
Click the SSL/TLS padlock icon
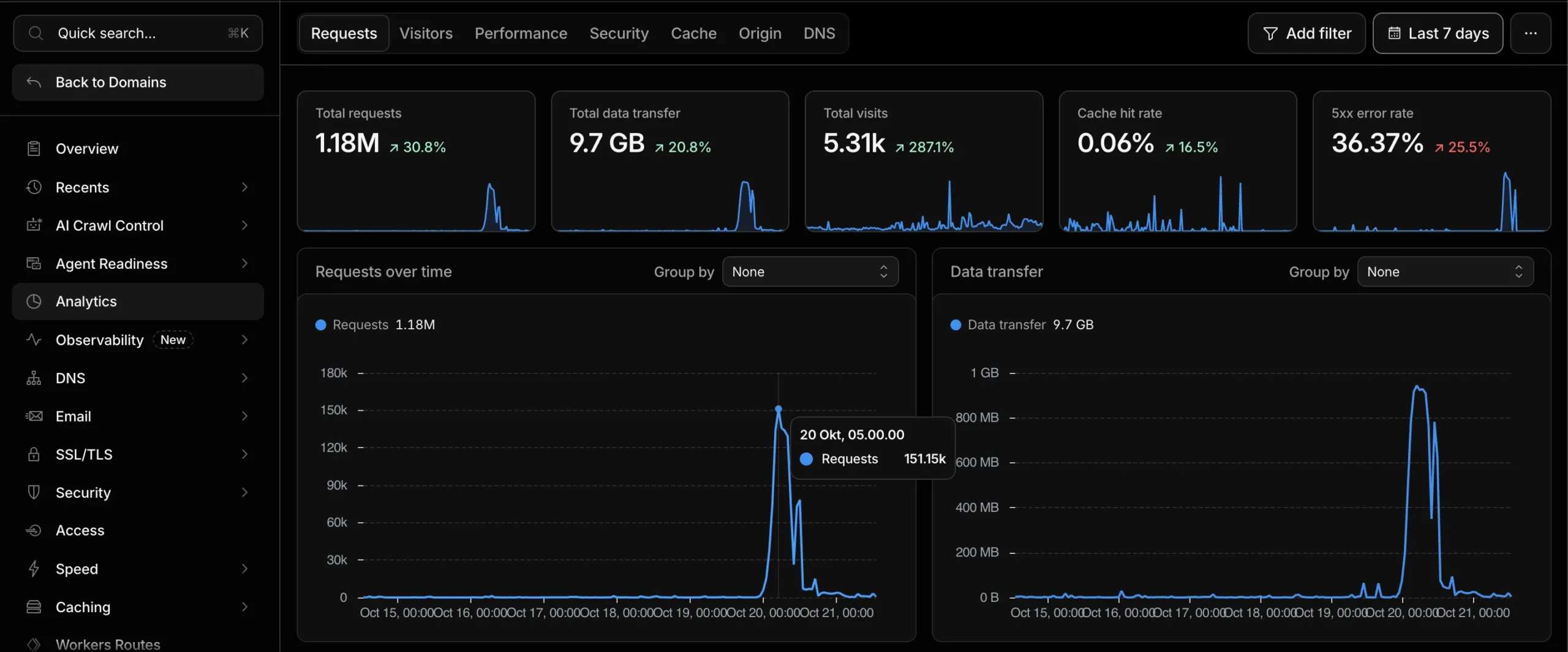pos(34,454)
